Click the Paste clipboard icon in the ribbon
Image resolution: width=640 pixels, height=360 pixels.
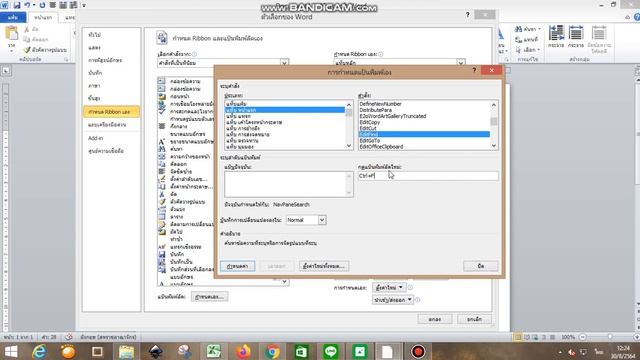(11, 33)
